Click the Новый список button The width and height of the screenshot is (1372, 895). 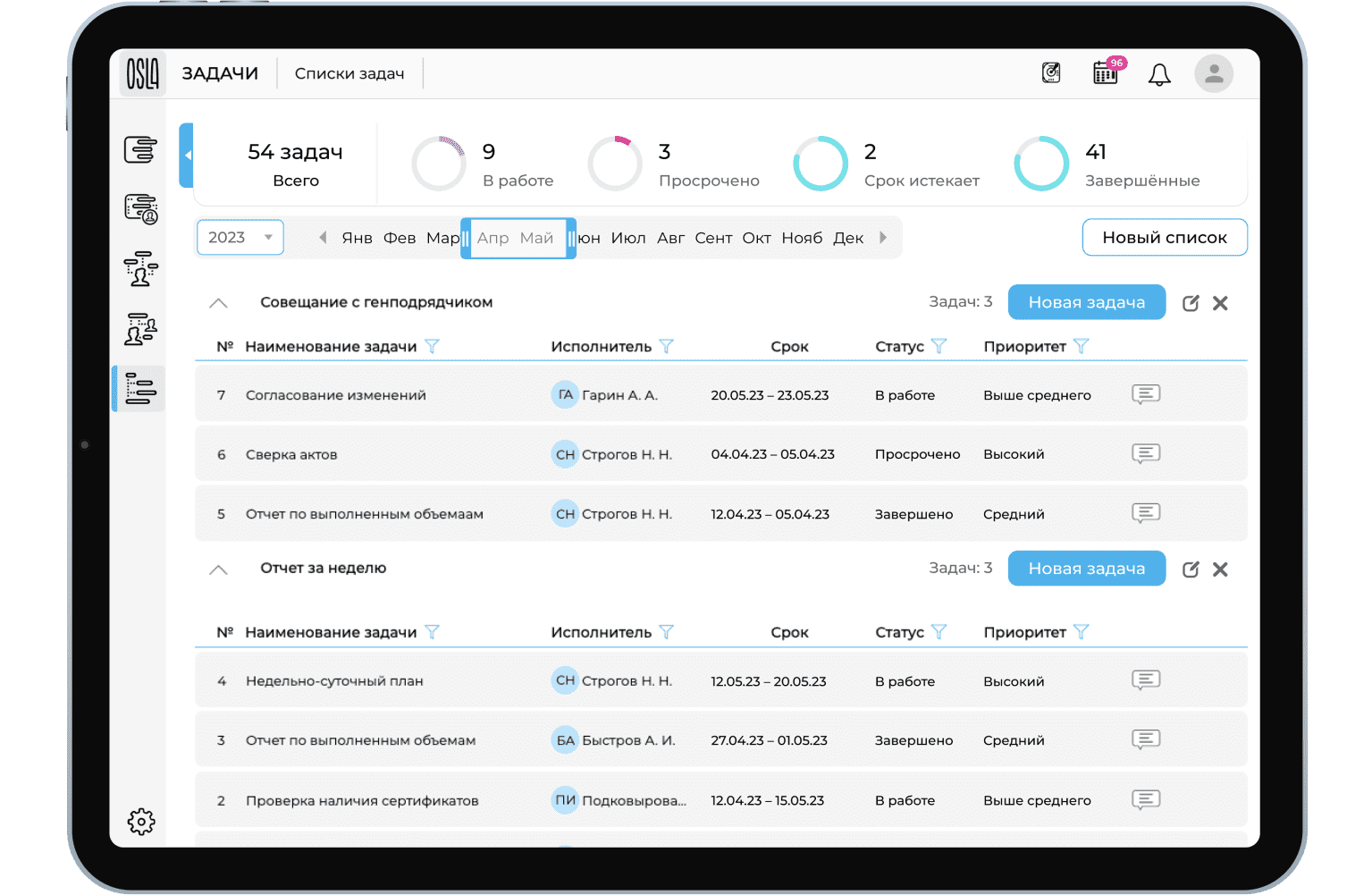click(1164, 238)
